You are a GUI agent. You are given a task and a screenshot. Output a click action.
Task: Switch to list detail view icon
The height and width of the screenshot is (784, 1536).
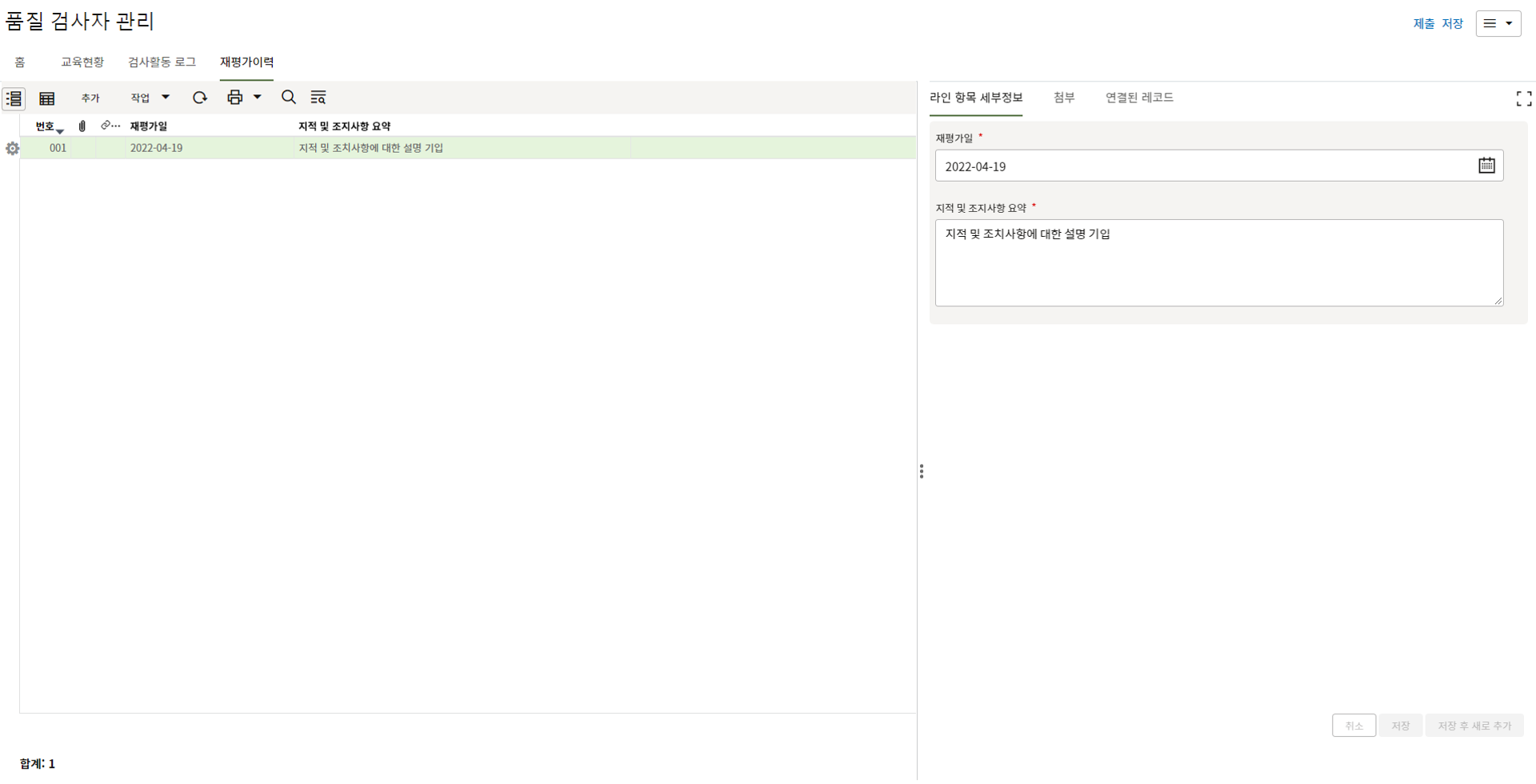point(14,98)
